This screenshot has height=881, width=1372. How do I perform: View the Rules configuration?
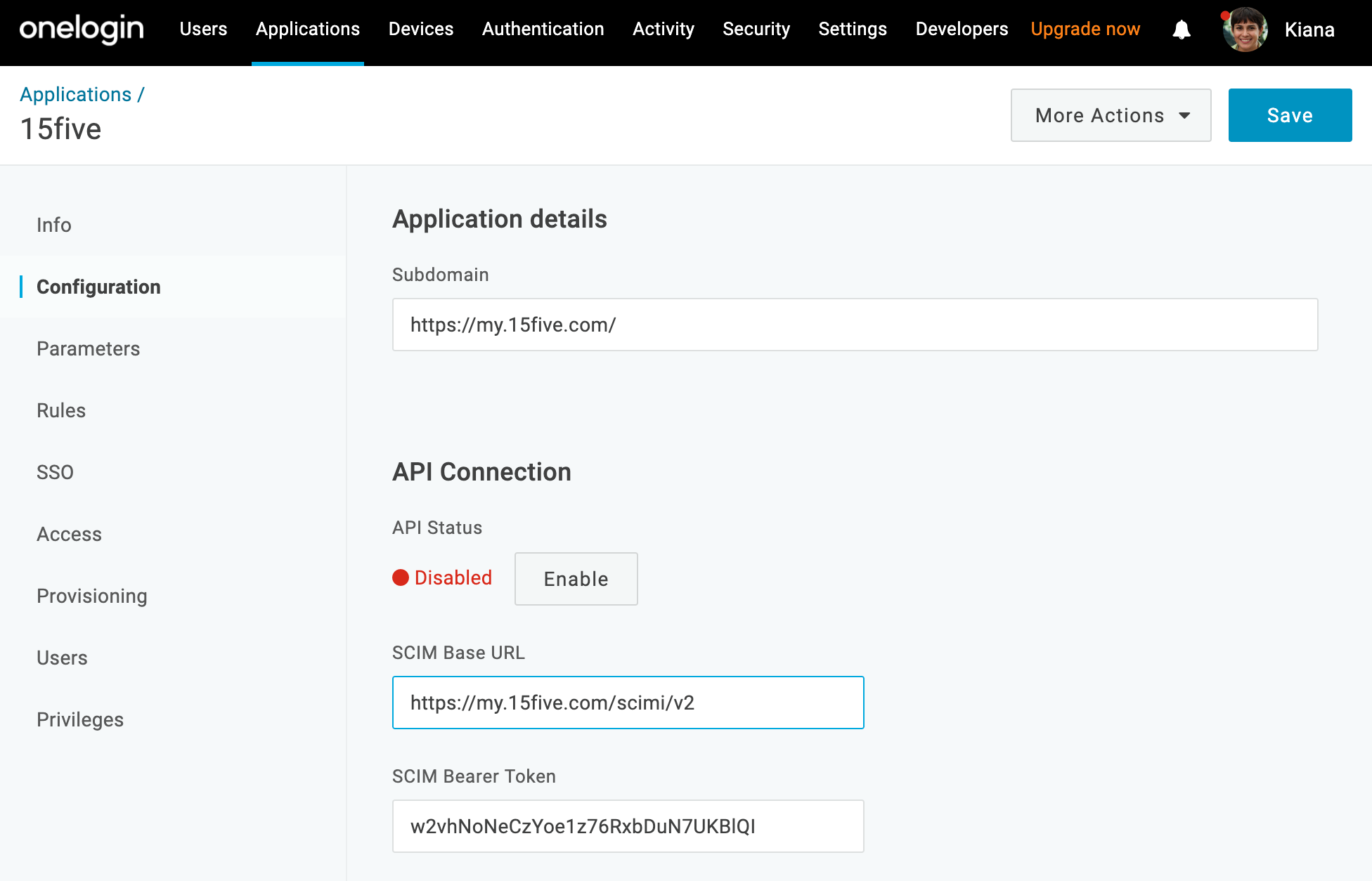60,410
